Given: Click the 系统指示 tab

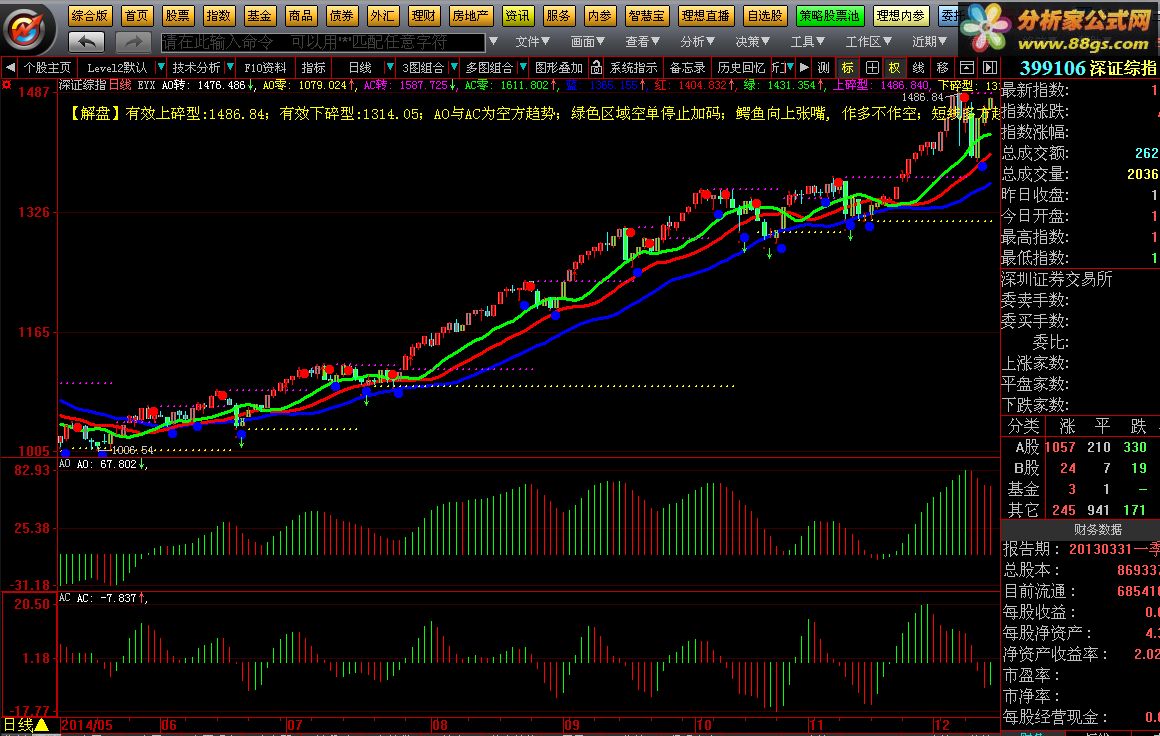Looking at the screenshot, I should click(633, 67).
